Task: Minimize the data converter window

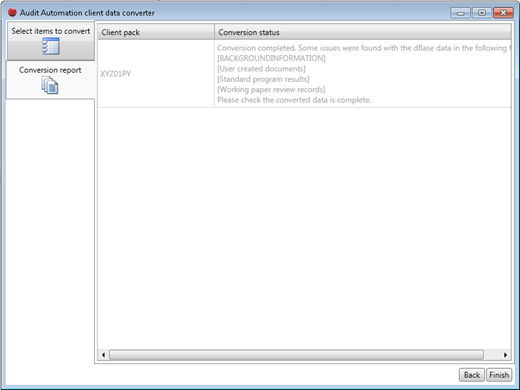Action: pos(460,13)
